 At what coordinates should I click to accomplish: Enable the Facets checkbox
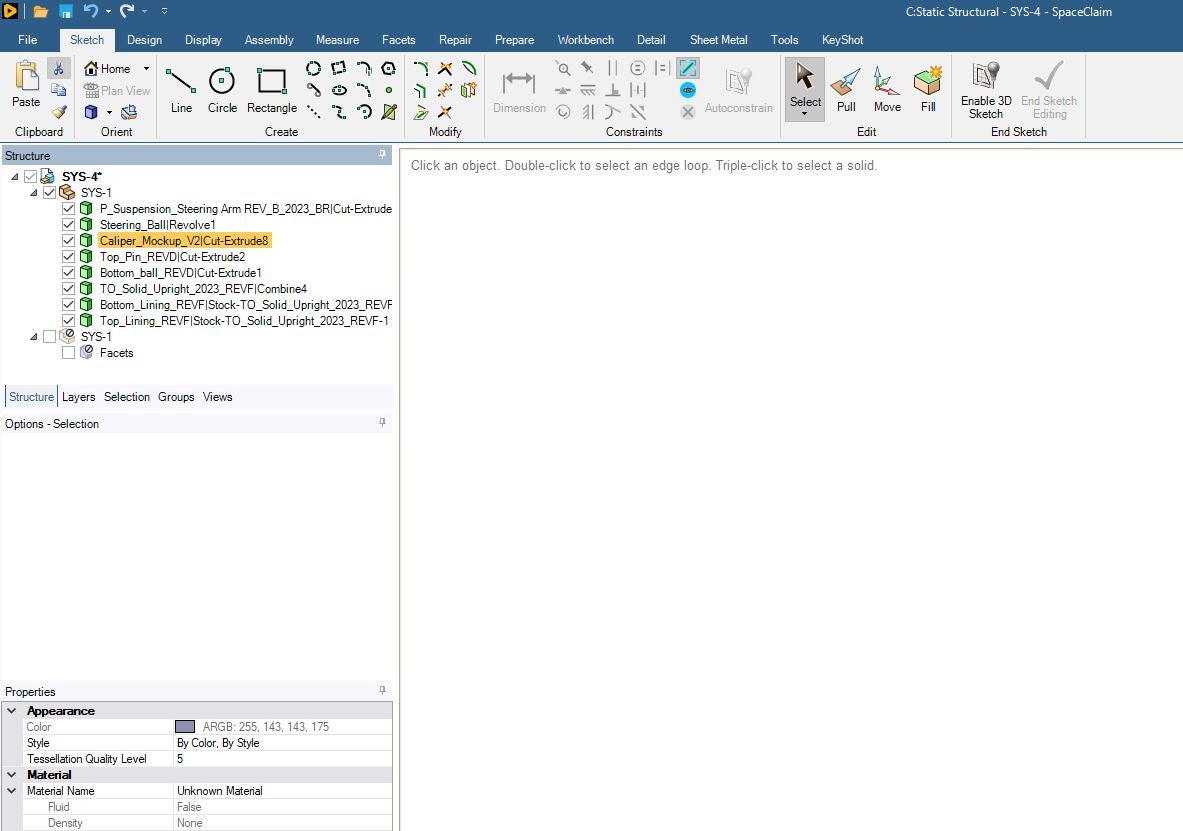[69, 352]
